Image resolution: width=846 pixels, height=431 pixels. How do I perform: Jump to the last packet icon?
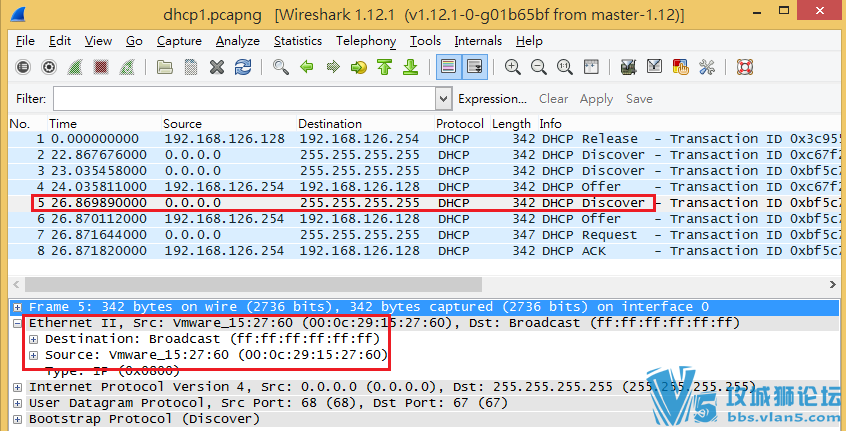[x=410, y=67]
